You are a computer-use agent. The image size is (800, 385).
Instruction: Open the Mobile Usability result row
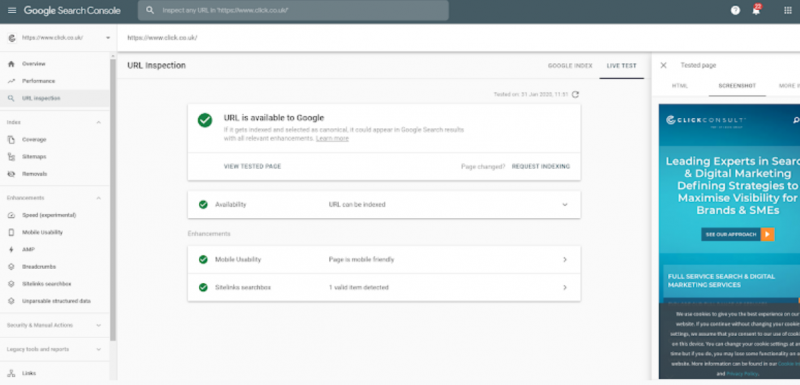tap(384, 260)
